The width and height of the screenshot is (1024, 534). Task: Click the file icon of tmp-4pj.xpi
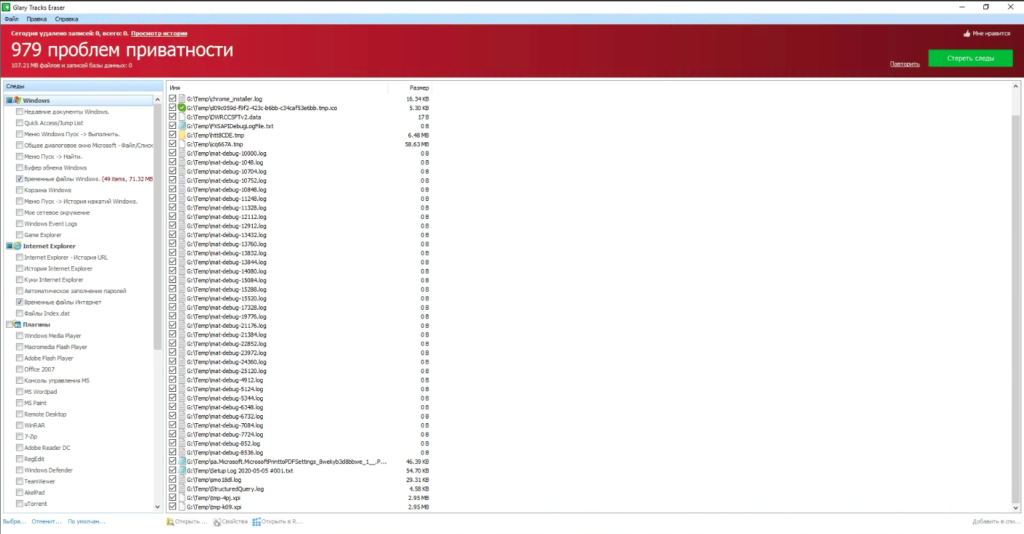click(182, 498)
